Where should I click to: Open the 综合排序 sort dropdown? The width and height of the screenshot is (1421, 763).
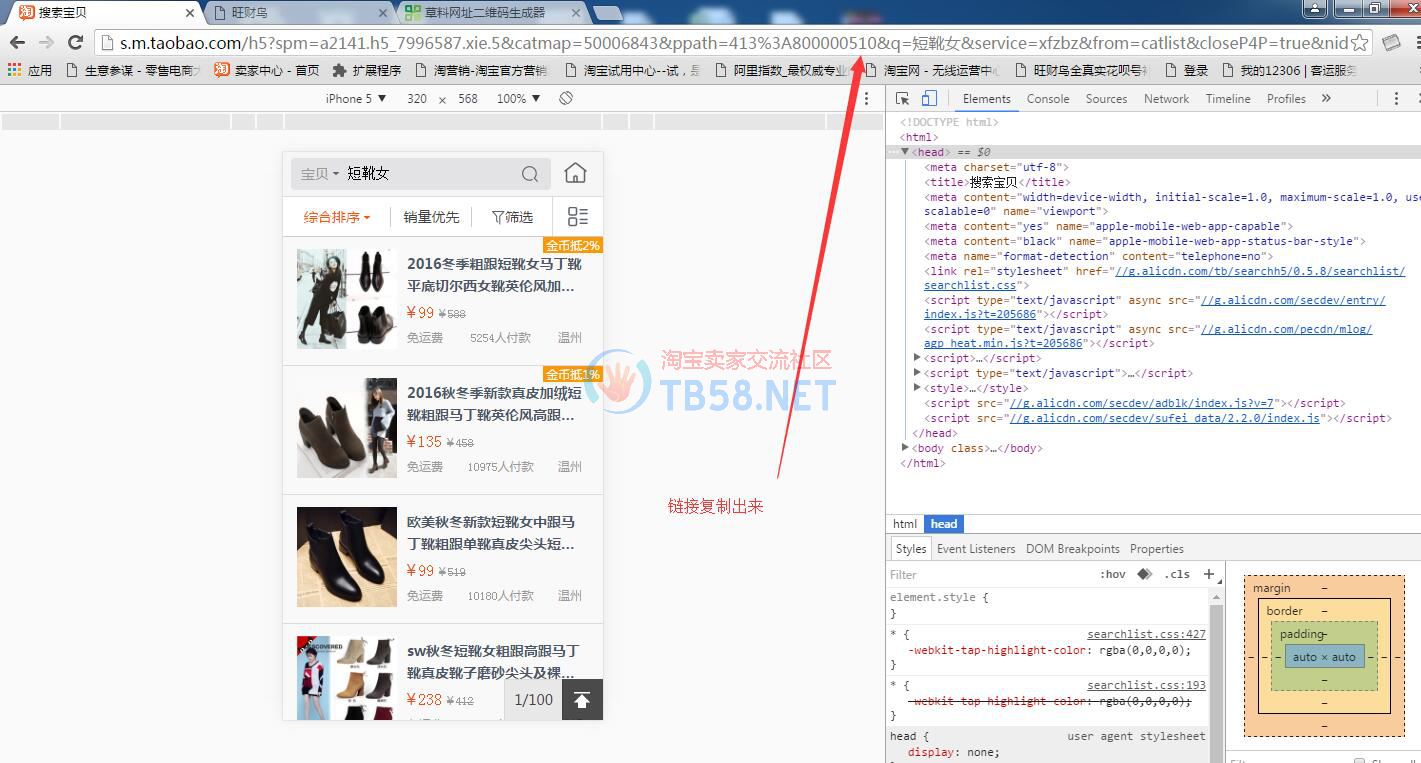[337, 217]
